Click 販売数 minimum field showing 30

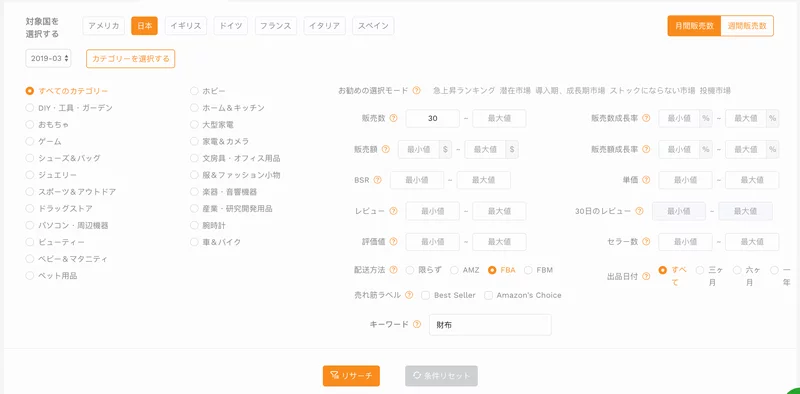click(x=433, y=118)
